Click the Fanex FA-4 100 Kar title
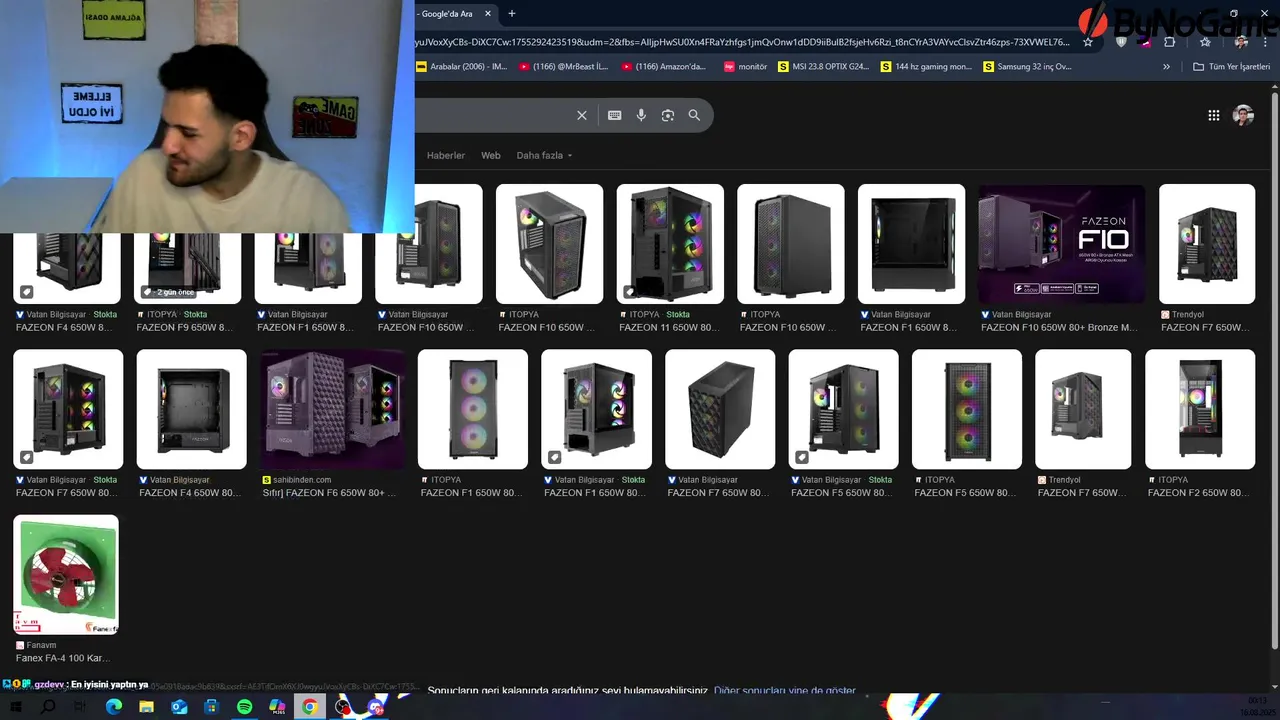This screenshot has height=720, width=1280. tap(63, 658)
